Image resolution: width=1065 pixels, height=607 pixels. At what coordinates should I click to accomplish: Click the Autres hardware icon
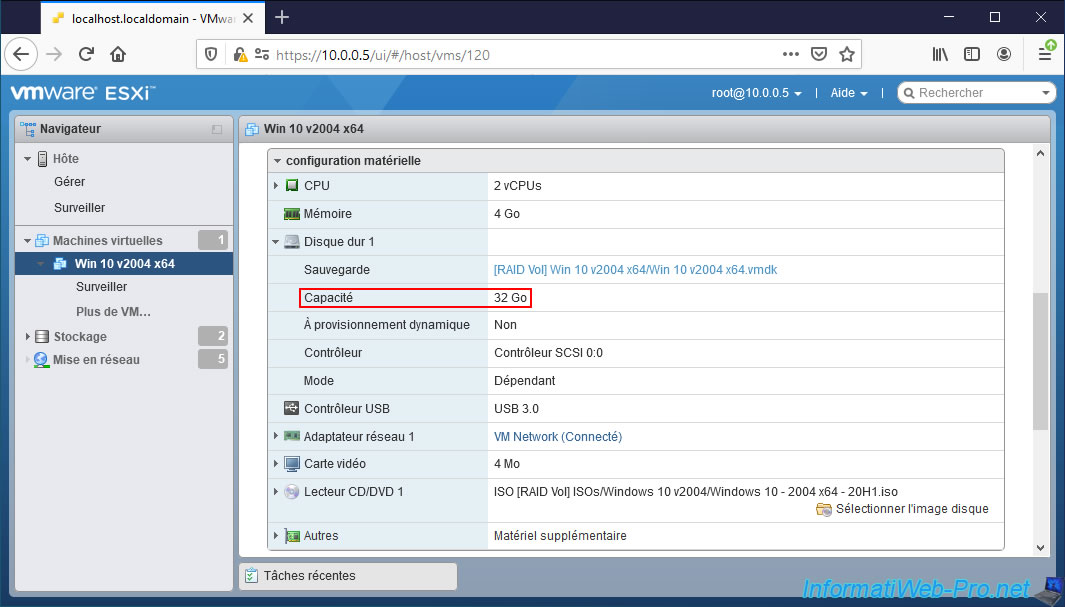(x=293, y=536)
